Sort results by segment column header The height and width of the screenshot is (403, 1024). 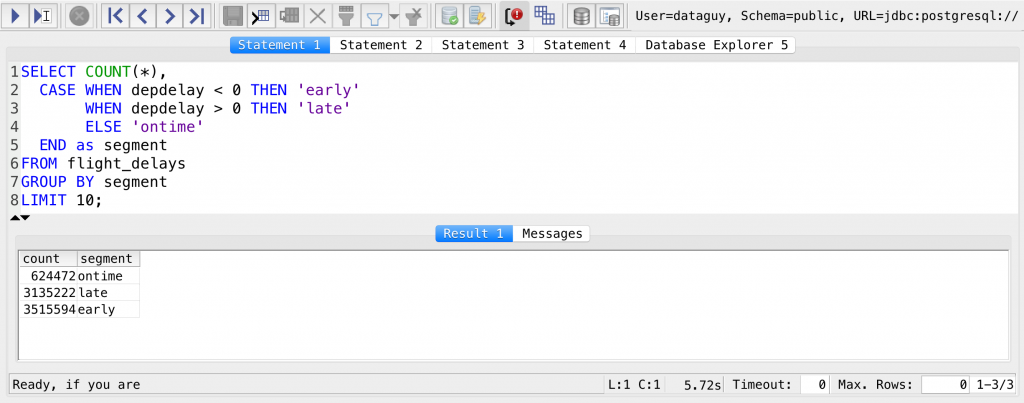(x=108, y=259)
